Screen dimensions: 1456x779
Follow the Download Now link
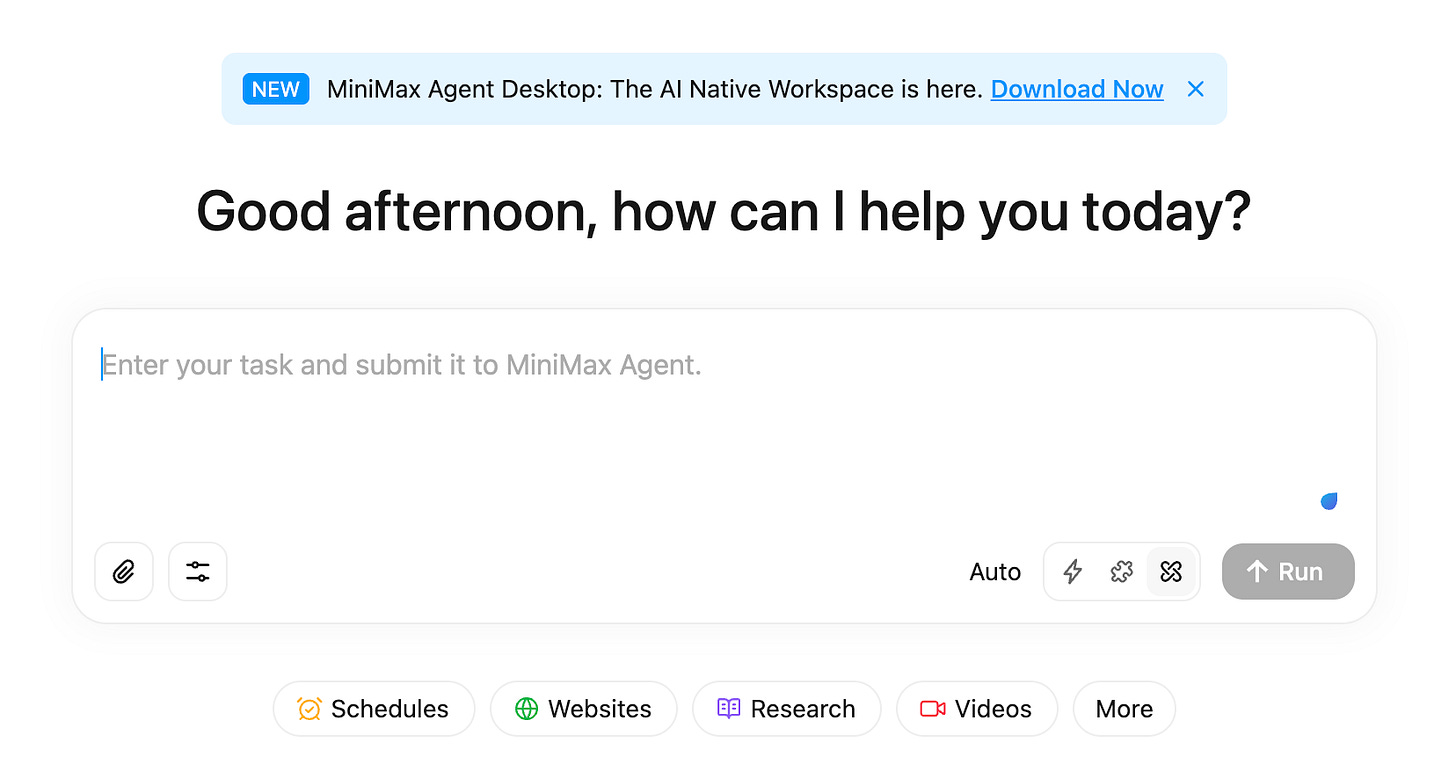click(1077, 89)
